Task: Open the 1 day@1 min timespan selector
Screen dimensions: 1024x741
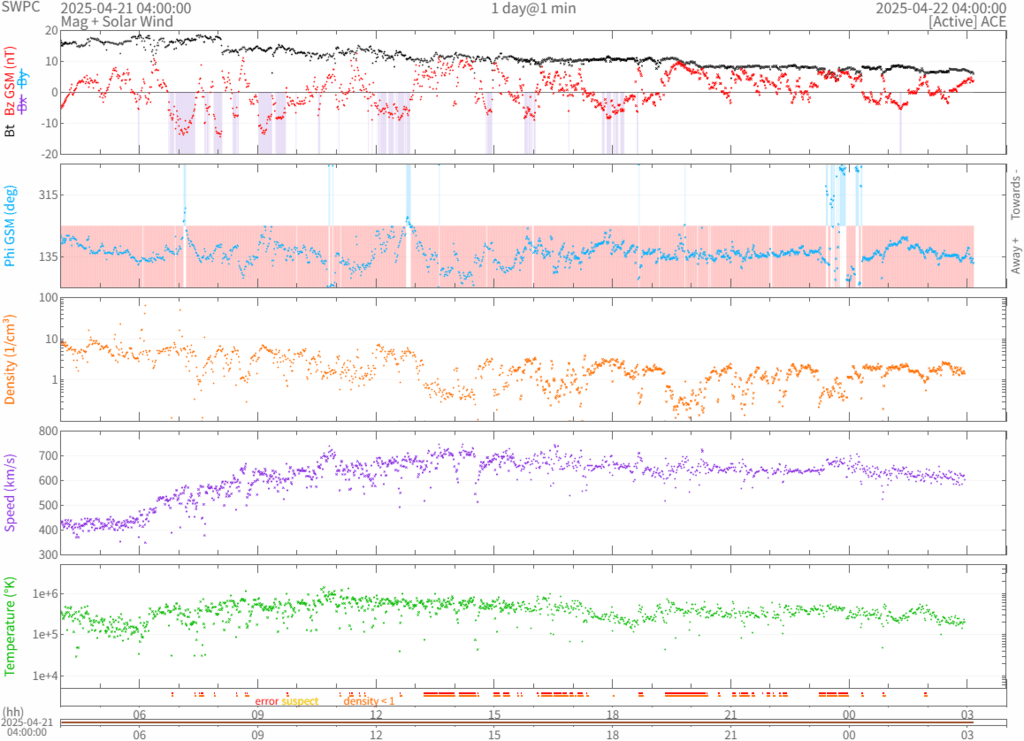Action: pyautogui.click(x=533, y=8)
